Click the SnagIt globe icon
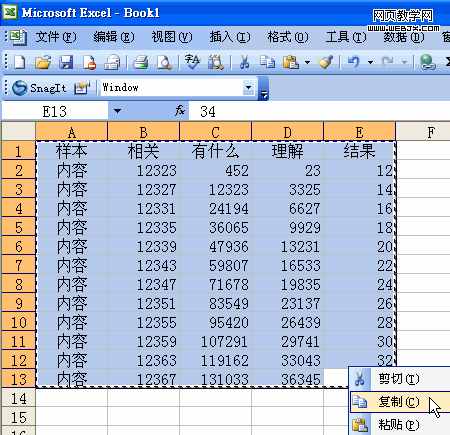The width and height of the screenshot is (450, 435). (x=20, y=88)
